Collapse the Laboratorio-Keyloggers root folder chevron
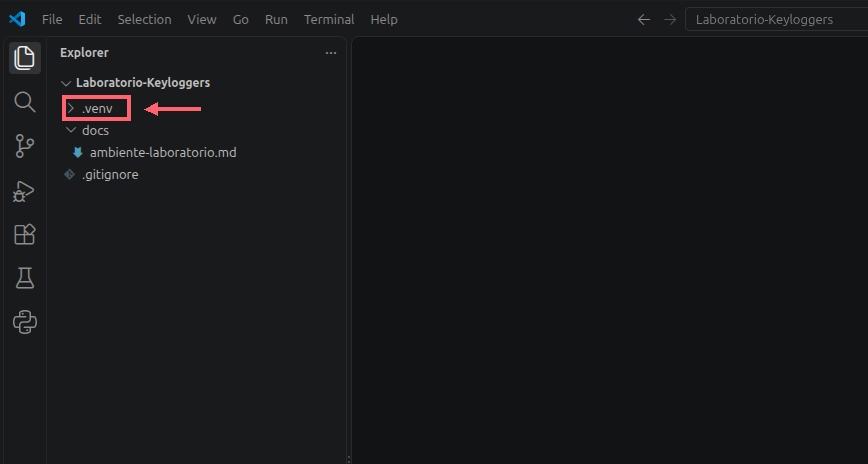This screenshot has height=464, width=868. tap(66, 83)
